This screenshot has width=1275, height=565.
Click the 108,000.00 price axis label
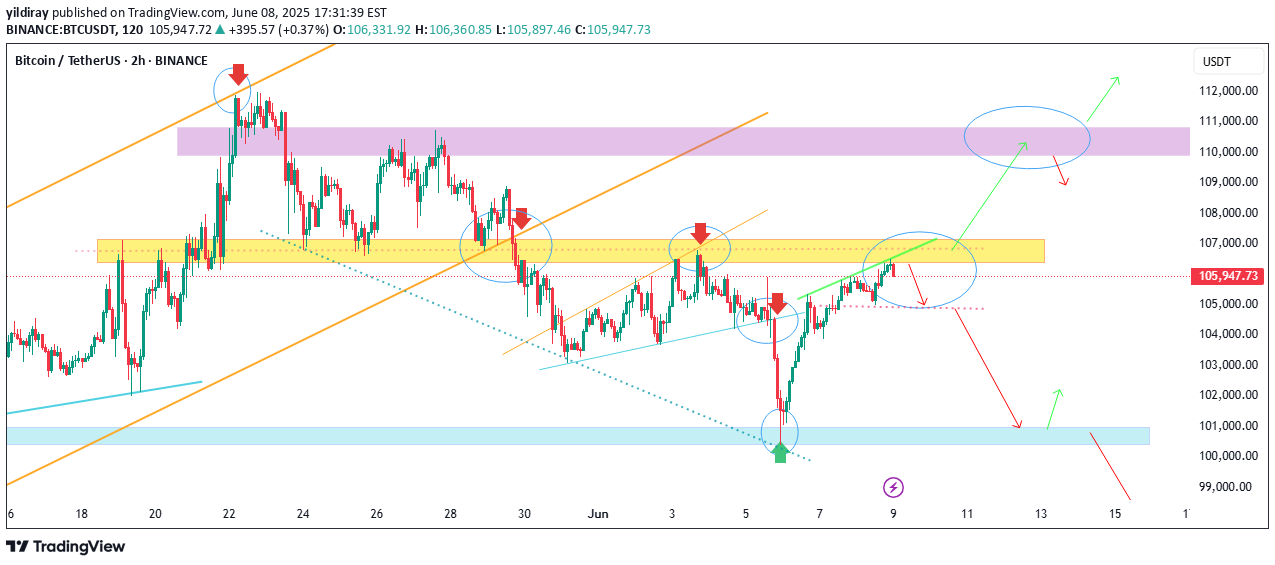[1226, 213]
